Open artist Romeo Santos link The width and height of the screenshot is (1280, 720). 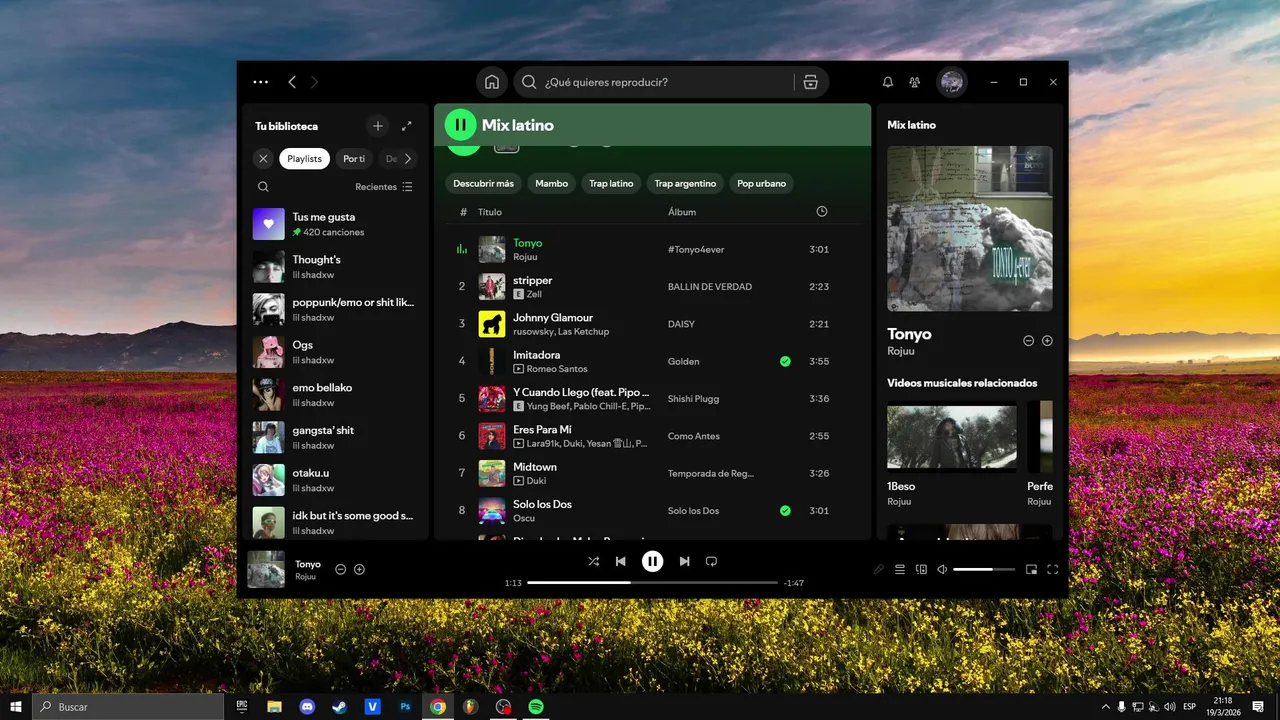tap(557, 369)
